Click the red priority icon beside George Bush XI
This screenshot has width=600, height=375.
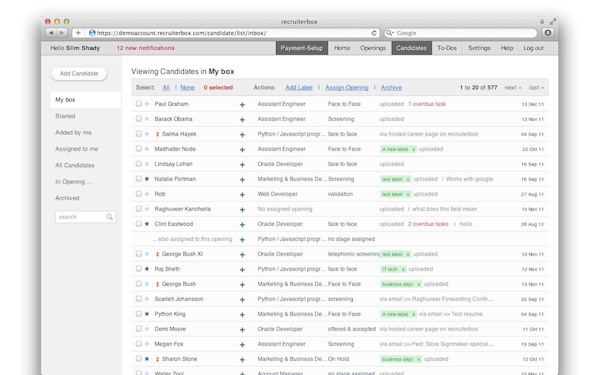[x=157, y=254]
